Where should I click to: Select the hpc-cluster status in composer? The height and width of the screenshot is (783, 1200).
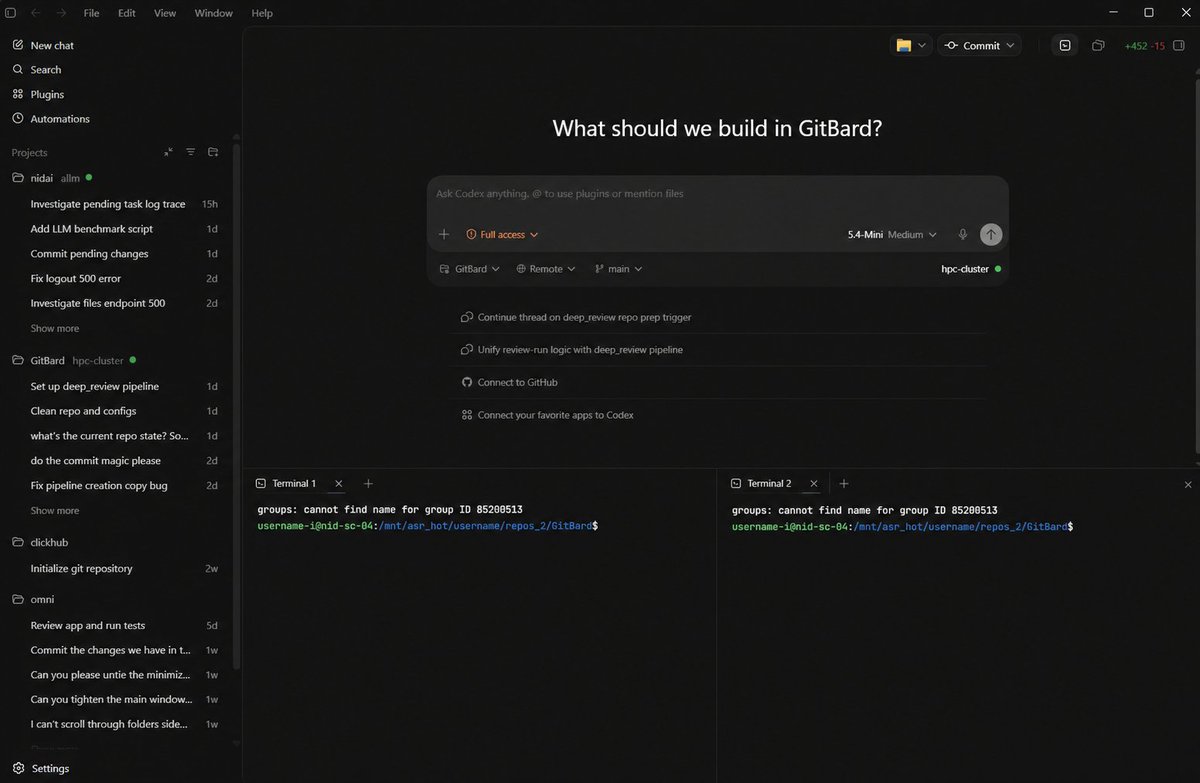[x=971, y=269]
